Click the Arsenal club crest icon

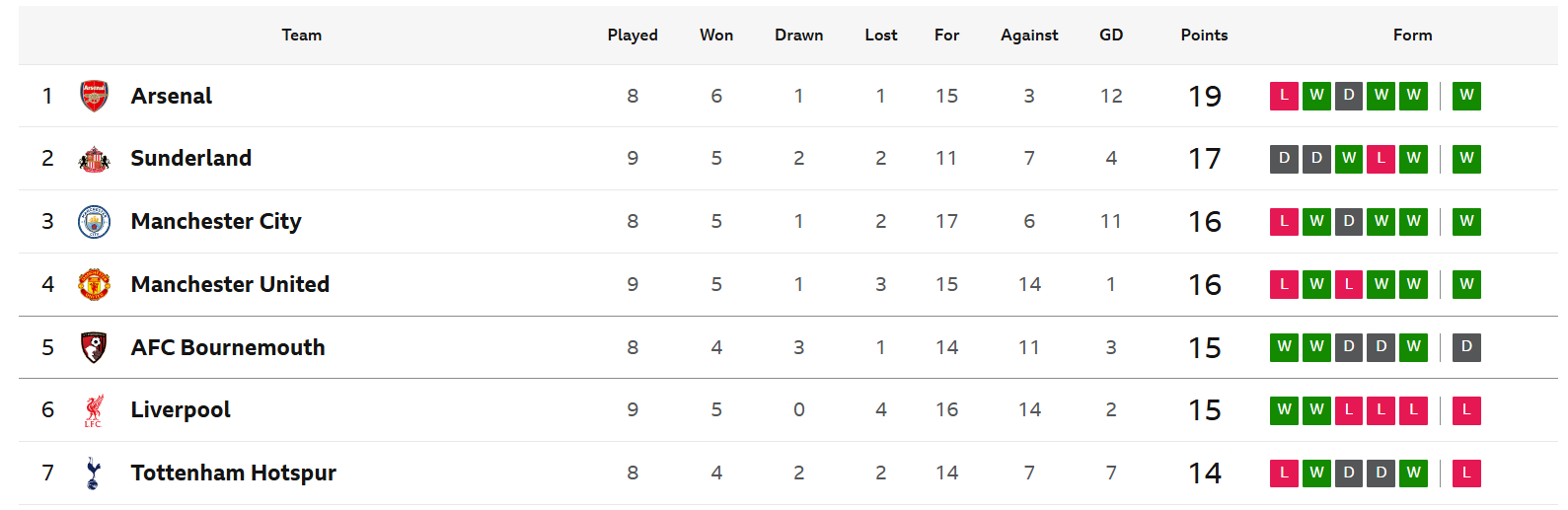coord(94,96)
